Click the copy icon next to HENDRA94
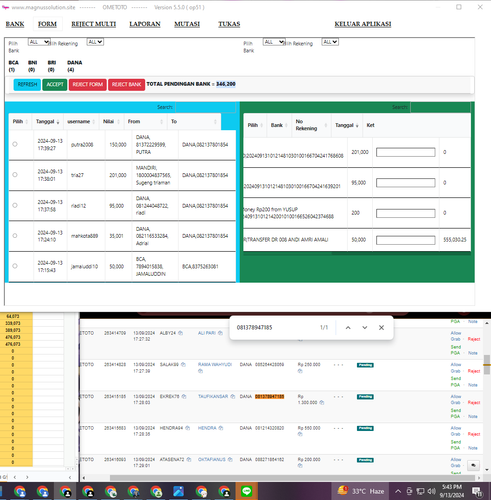This screenshot has height=500, width=491. (x=188, y=428)
